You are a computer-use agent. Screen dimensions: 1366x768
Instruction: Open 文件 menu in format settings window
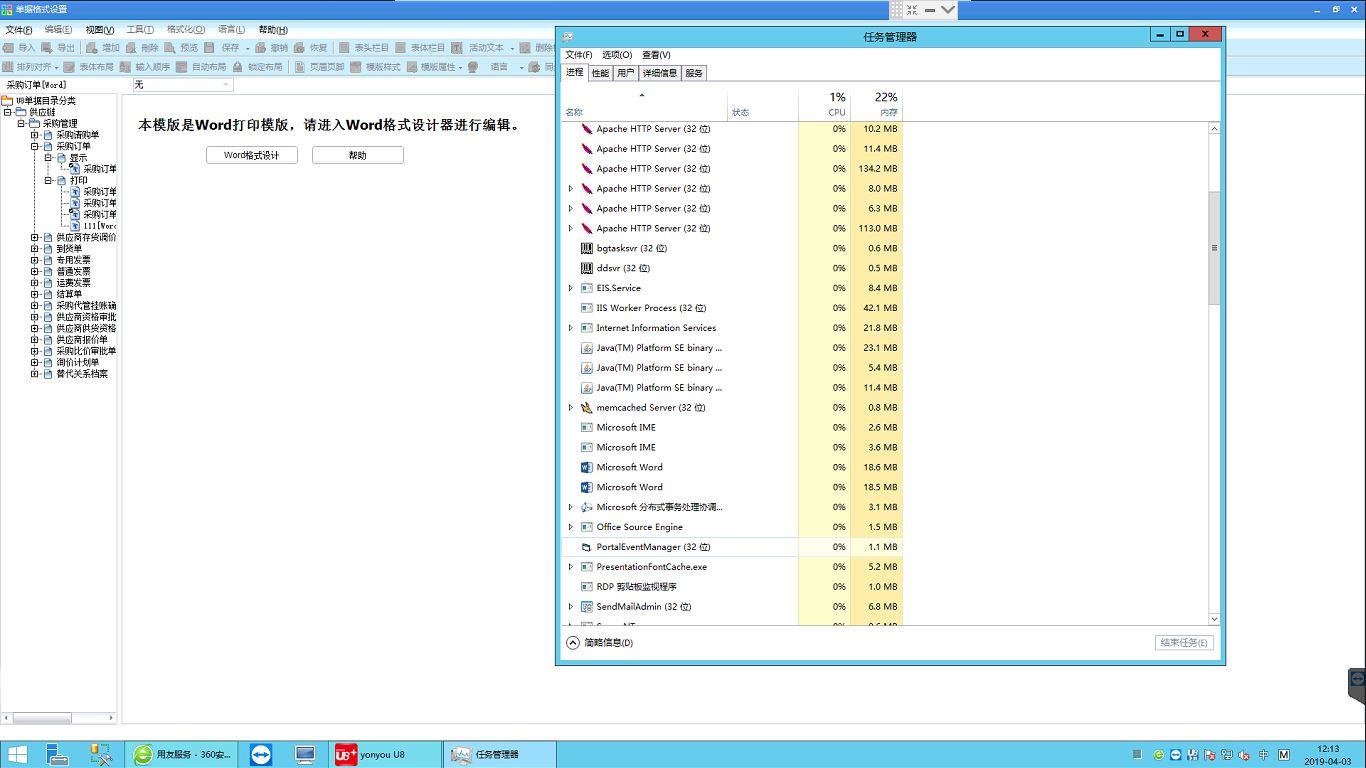(19, 30)
